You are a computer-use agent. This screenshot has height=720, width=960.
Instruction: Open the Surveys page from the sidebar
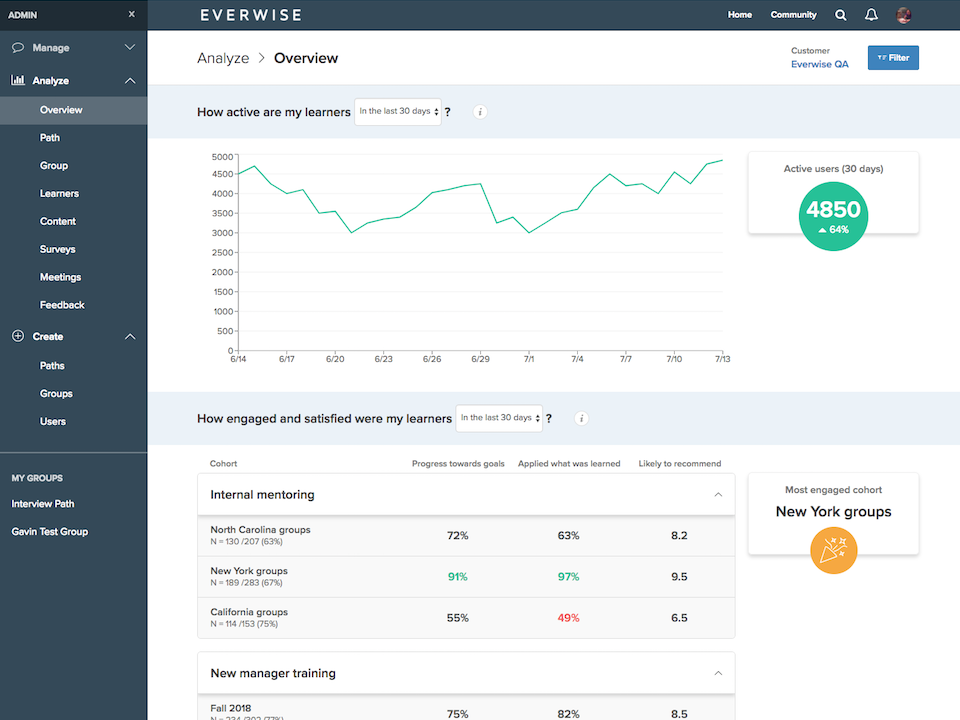(x=58, y=248)
